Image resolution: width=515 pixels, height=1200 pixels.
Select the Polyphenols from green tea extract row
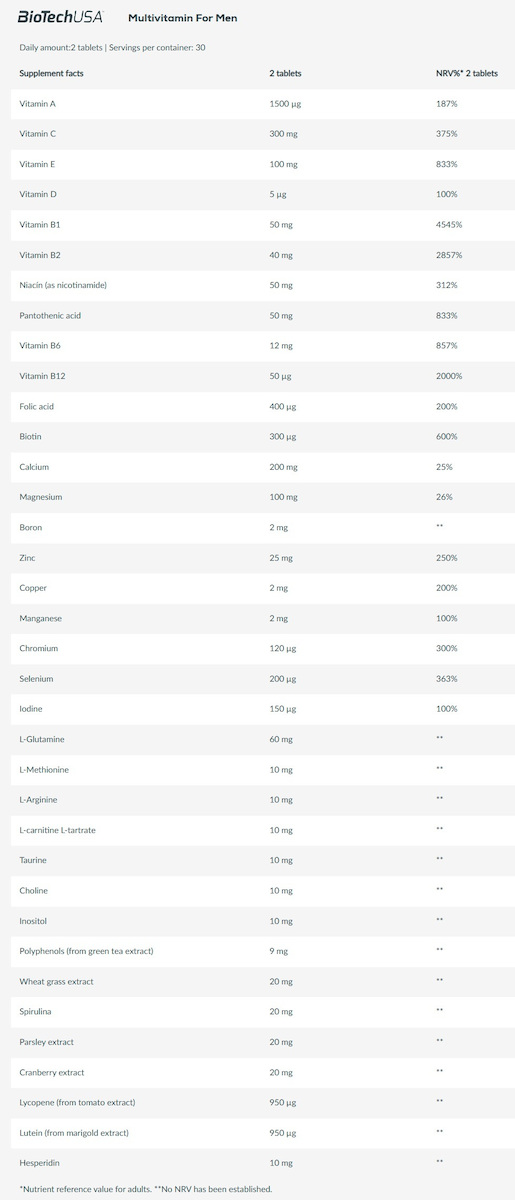pyautogui.click(x=257, y=951)
